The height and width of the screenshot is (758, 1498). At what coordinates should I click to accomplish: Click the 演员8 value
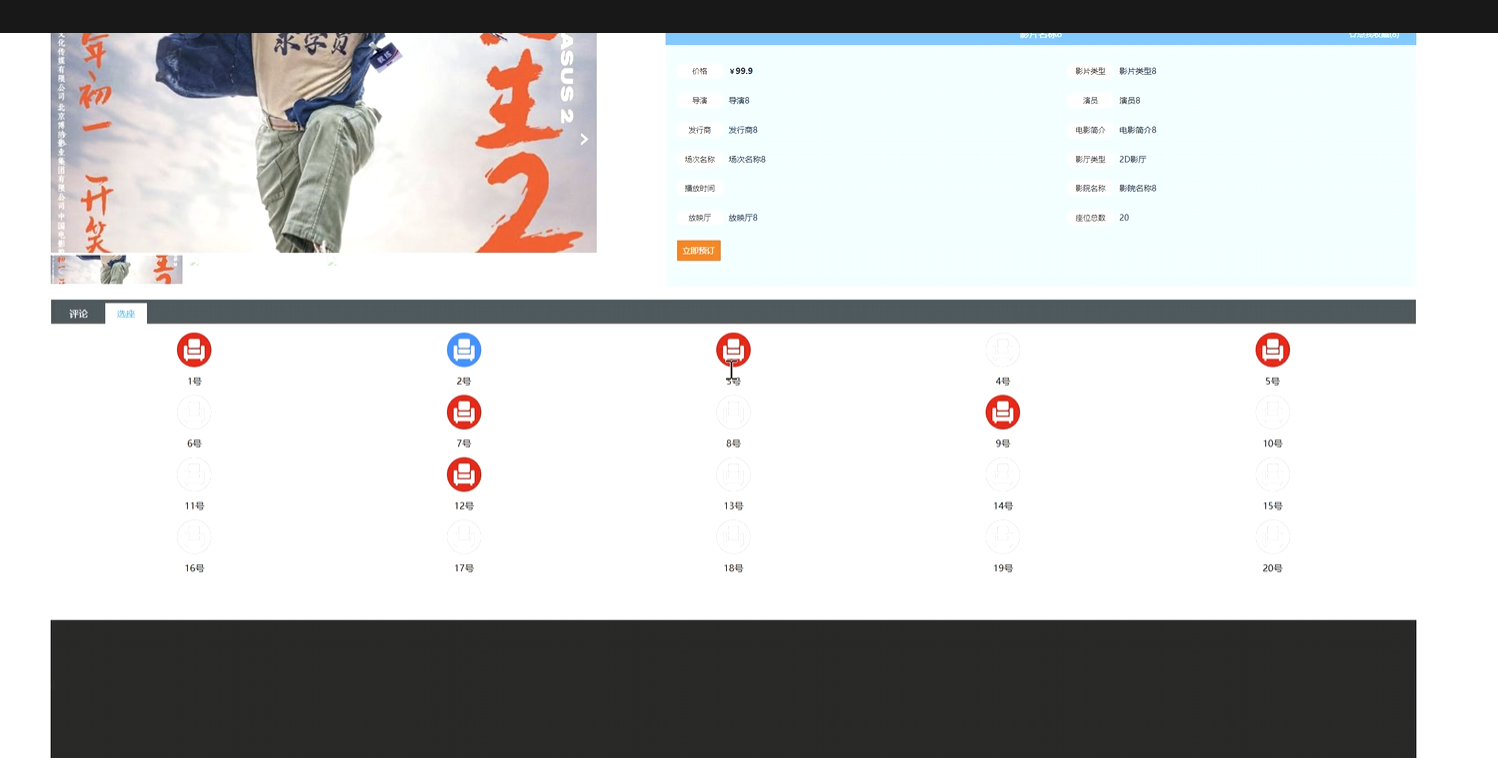(1130, 101)
